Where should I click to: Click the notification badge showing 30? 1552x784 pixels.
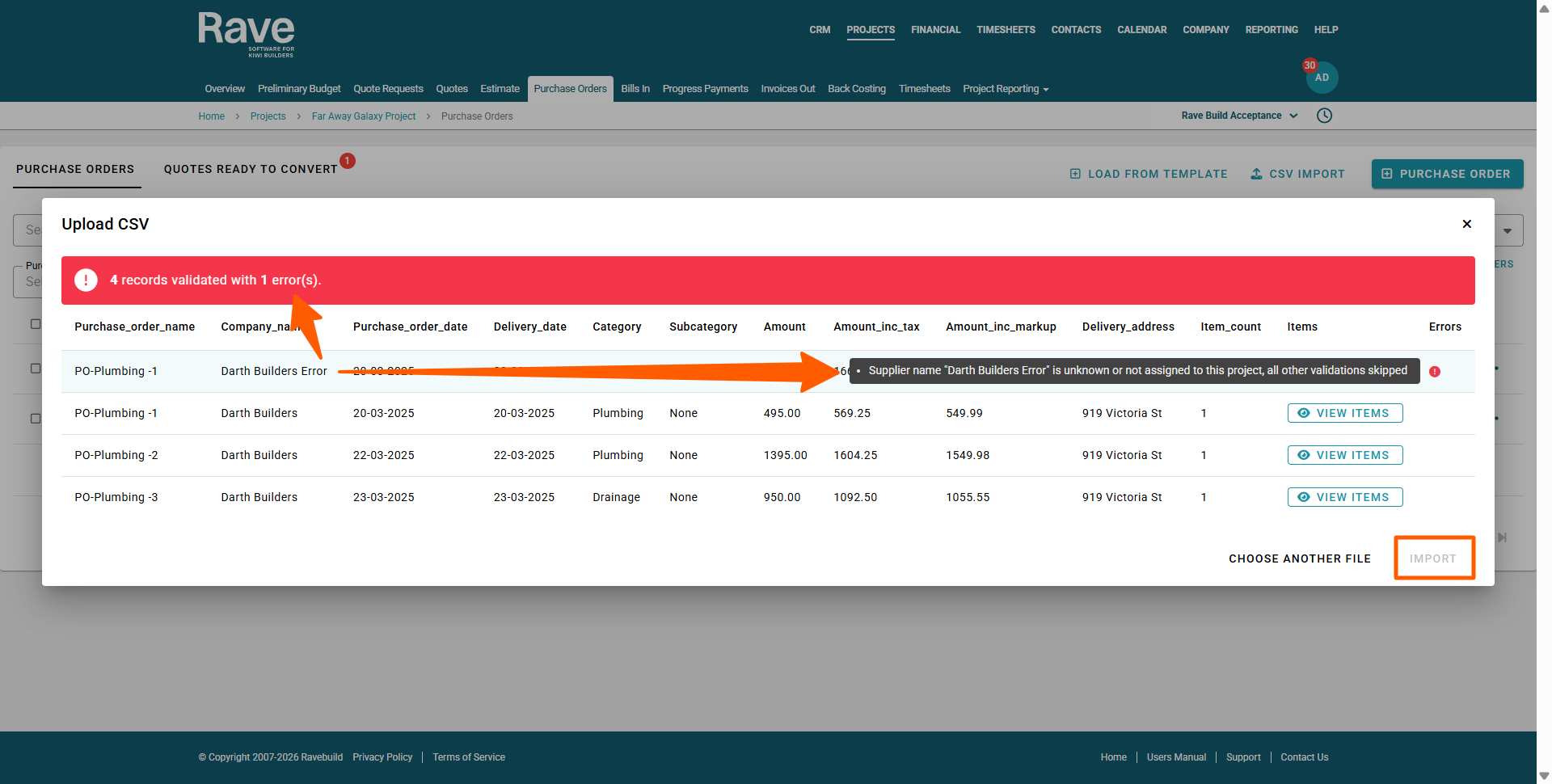[1309, 65]
